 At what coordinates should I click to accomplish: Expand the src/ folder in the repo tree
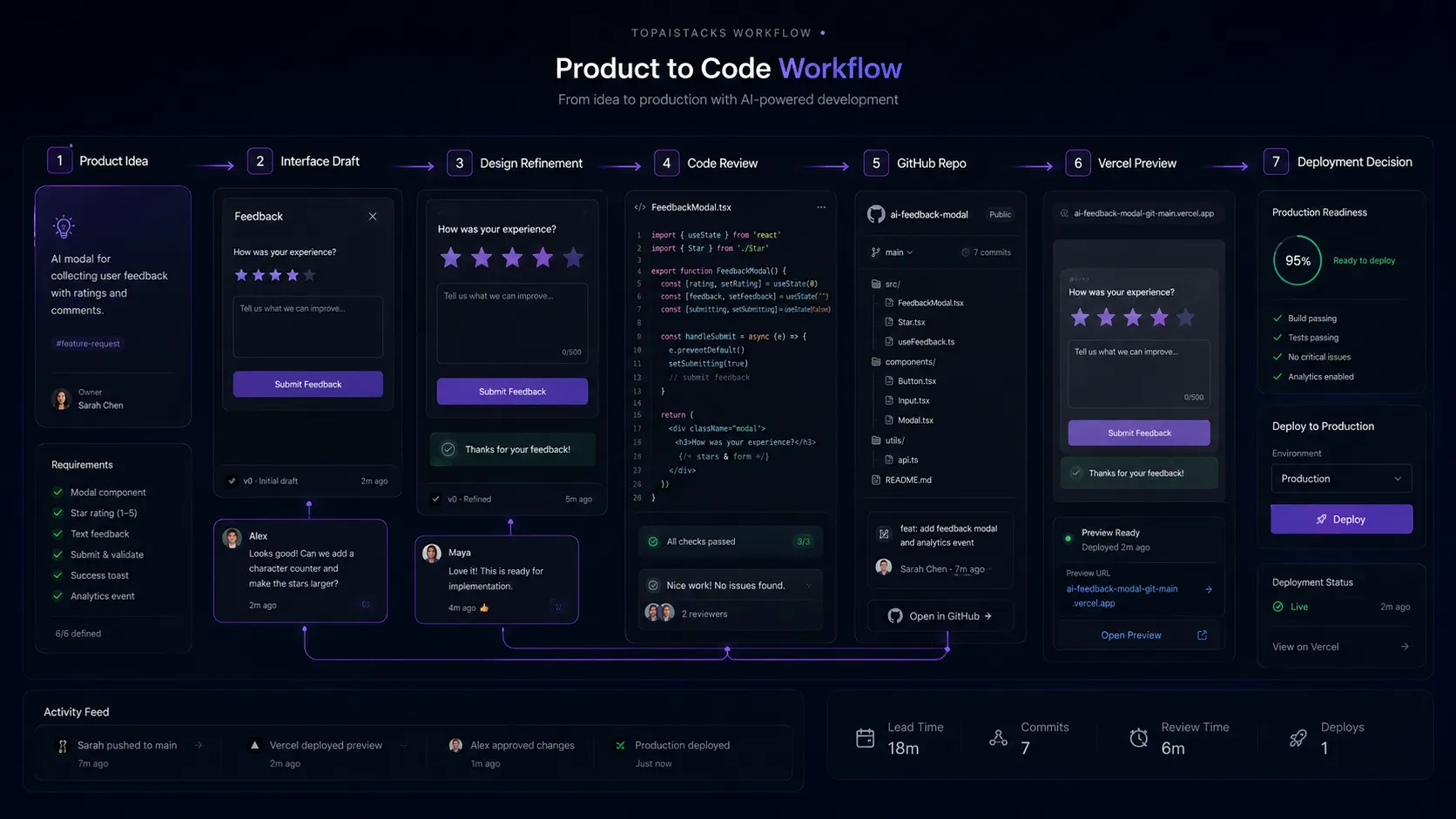[x=886, y=284]
